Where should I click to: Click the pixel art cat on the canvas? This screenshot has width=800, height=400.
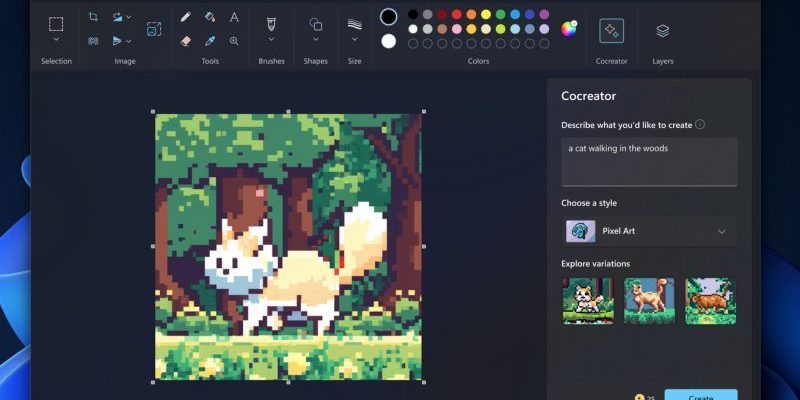295,270
